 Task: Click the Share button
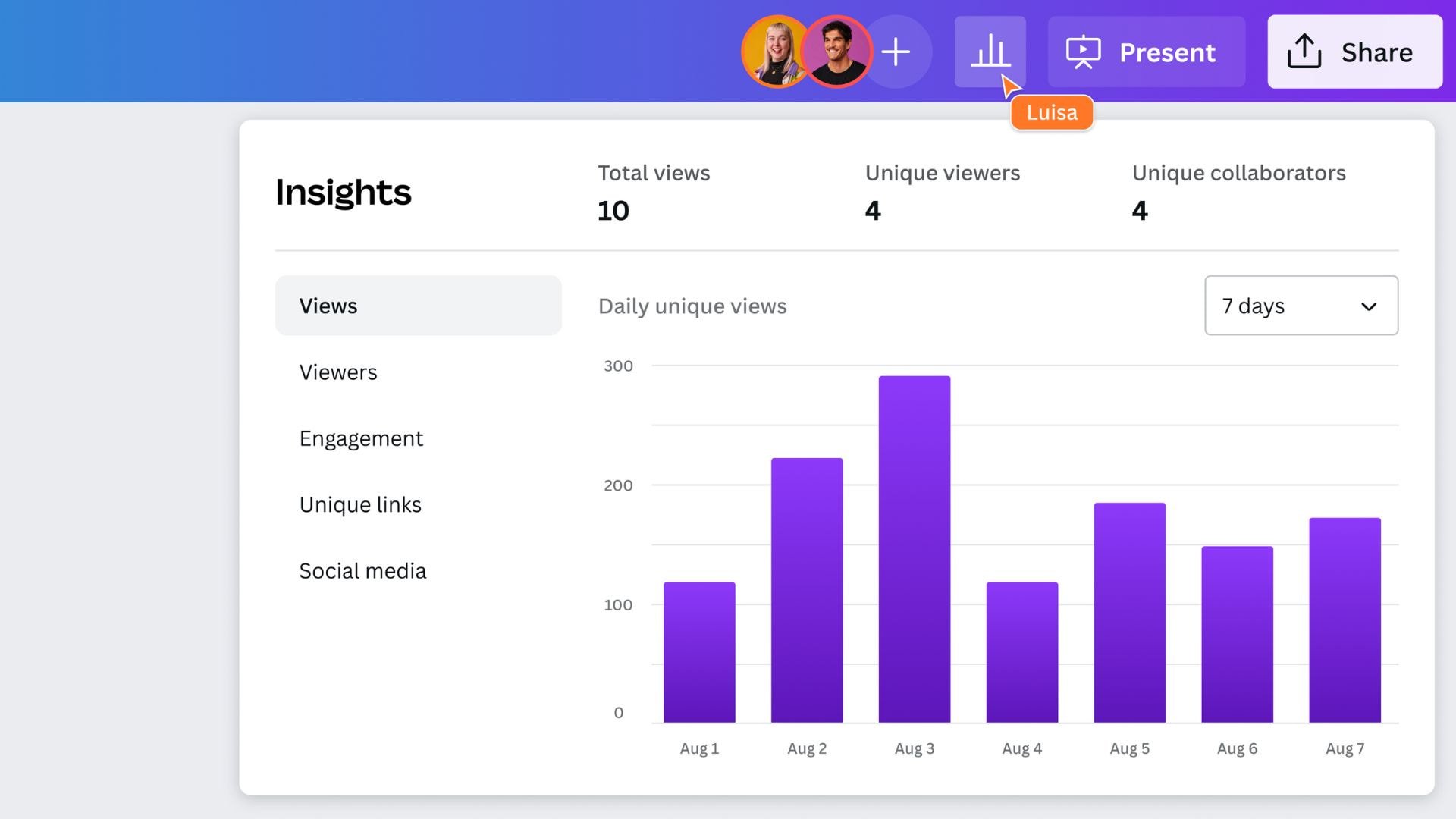coord(1355,52)
